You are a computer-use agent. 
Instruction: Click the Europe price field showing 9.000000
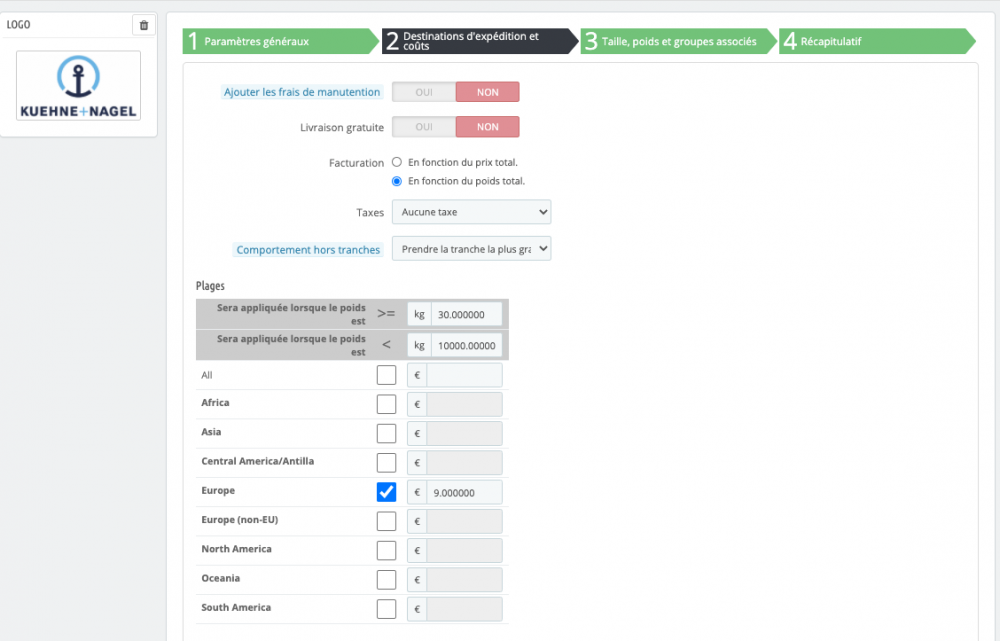(464, 492)
